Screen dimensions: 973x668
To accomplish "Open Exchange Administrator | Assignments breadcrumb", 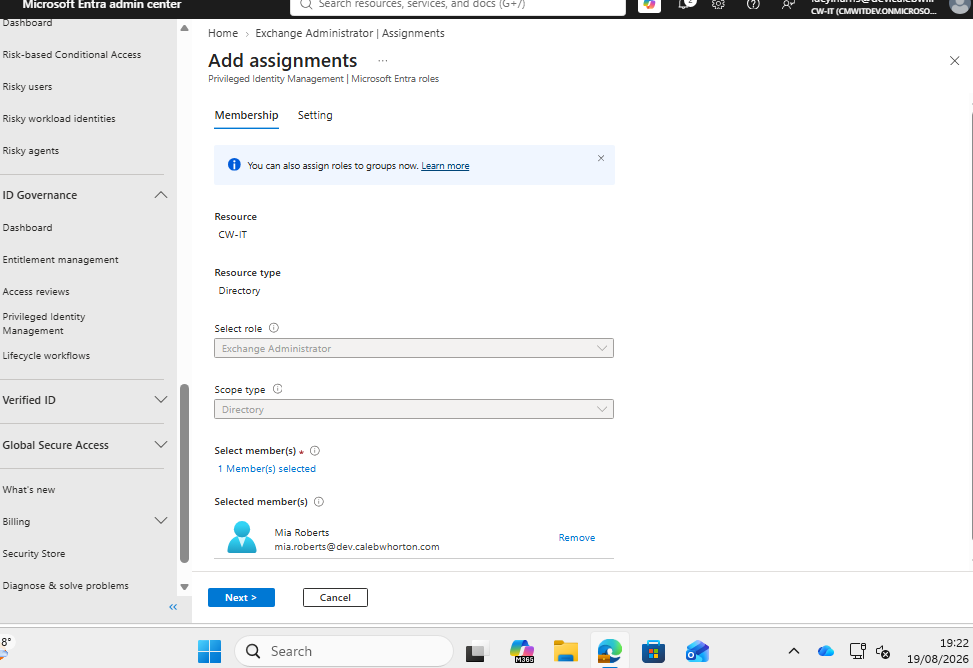I will pyautogui.click(x=350, y=34).
